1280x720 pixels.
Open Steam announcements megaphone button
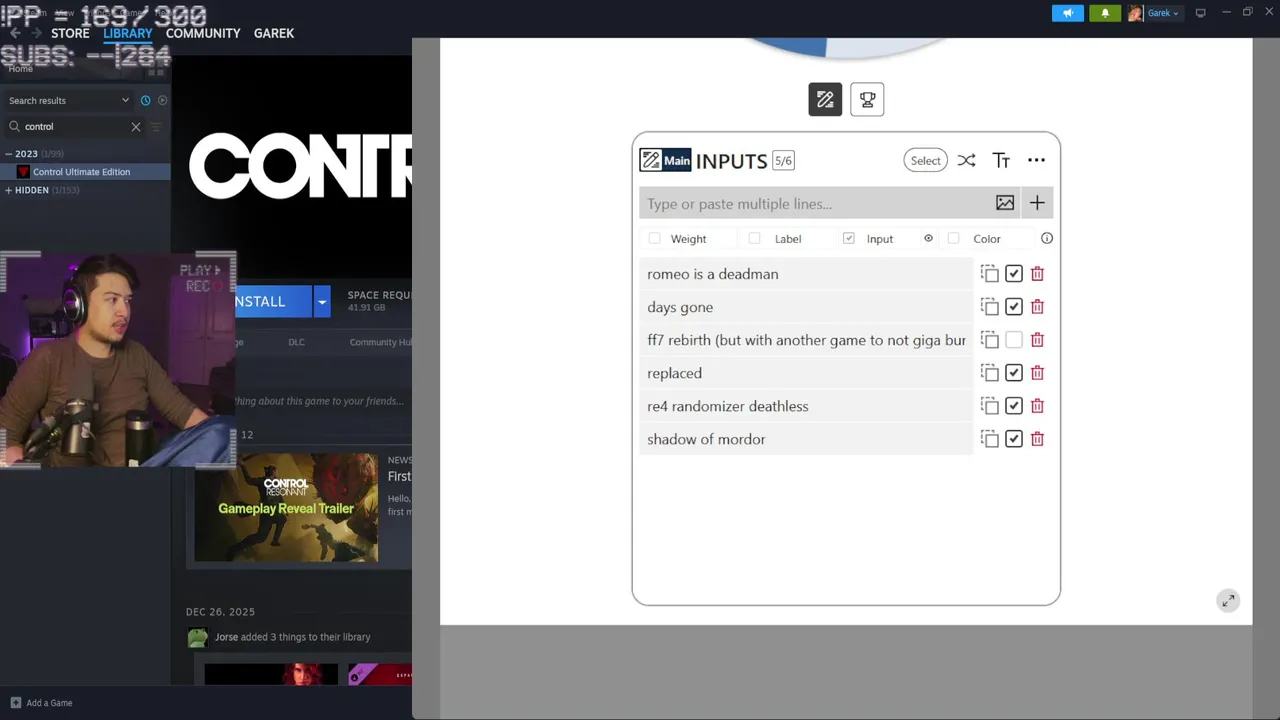[x=1068, y=13]
